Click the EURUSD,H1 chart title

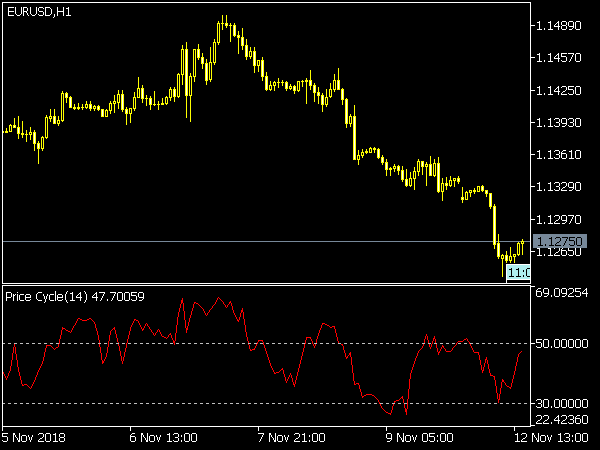click(x=39, y=12)
